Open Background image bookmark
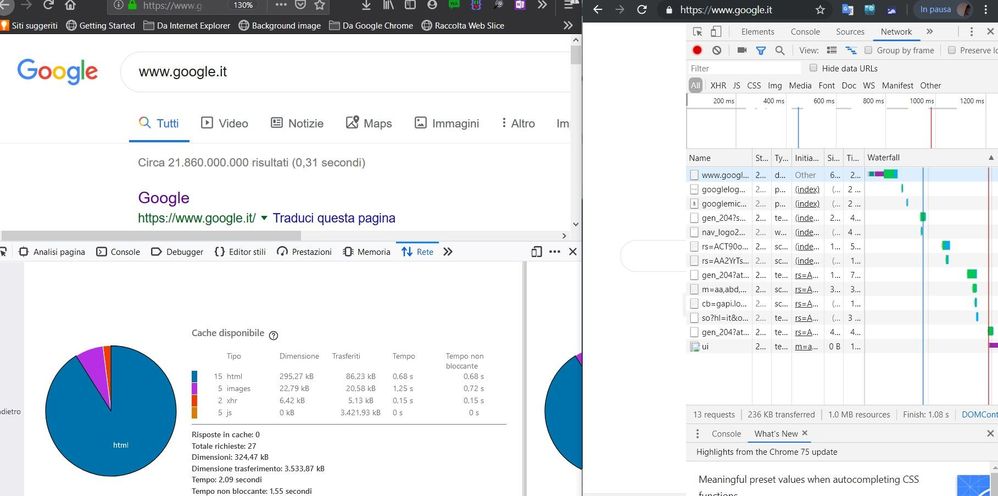 tap(279, 25)
